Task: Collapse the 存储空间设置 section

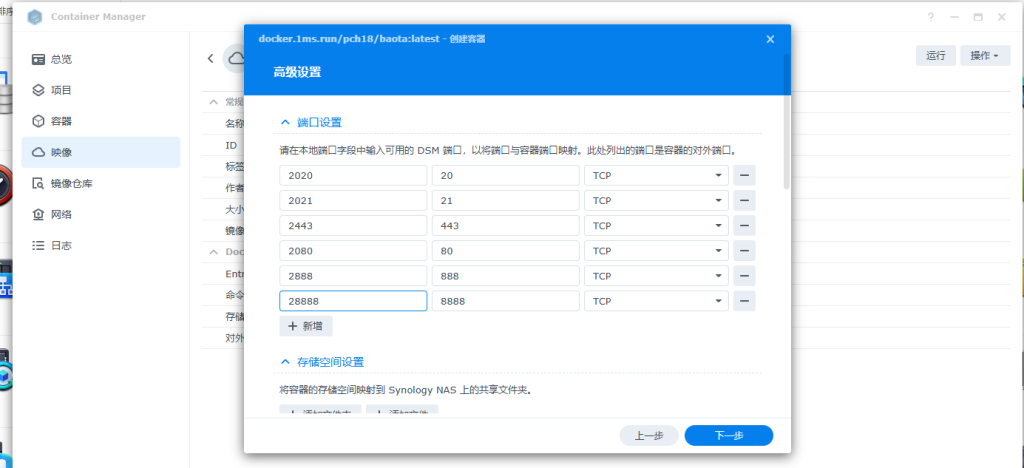Action: [x=285, y=362]
